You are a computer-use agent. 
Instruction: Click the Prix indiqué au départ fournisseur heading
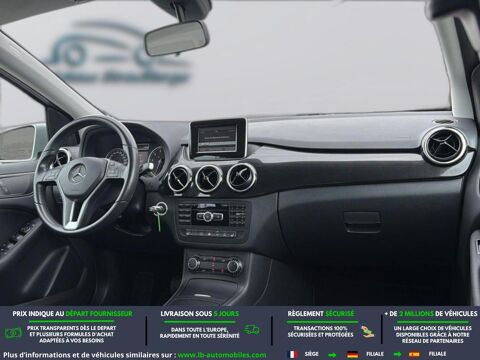72,314
